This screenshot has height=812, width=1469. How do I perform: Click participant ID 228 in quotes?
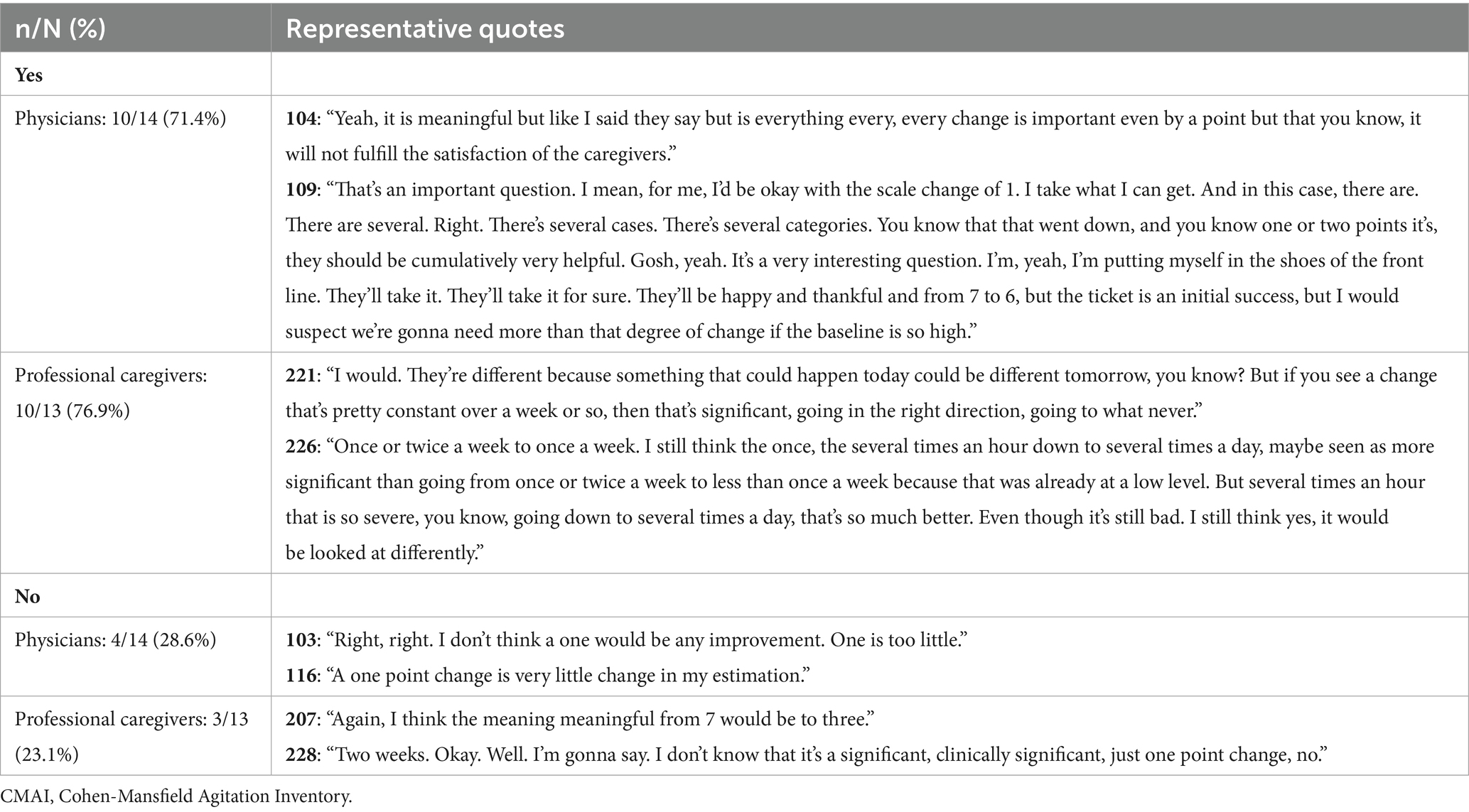[300, 754]
